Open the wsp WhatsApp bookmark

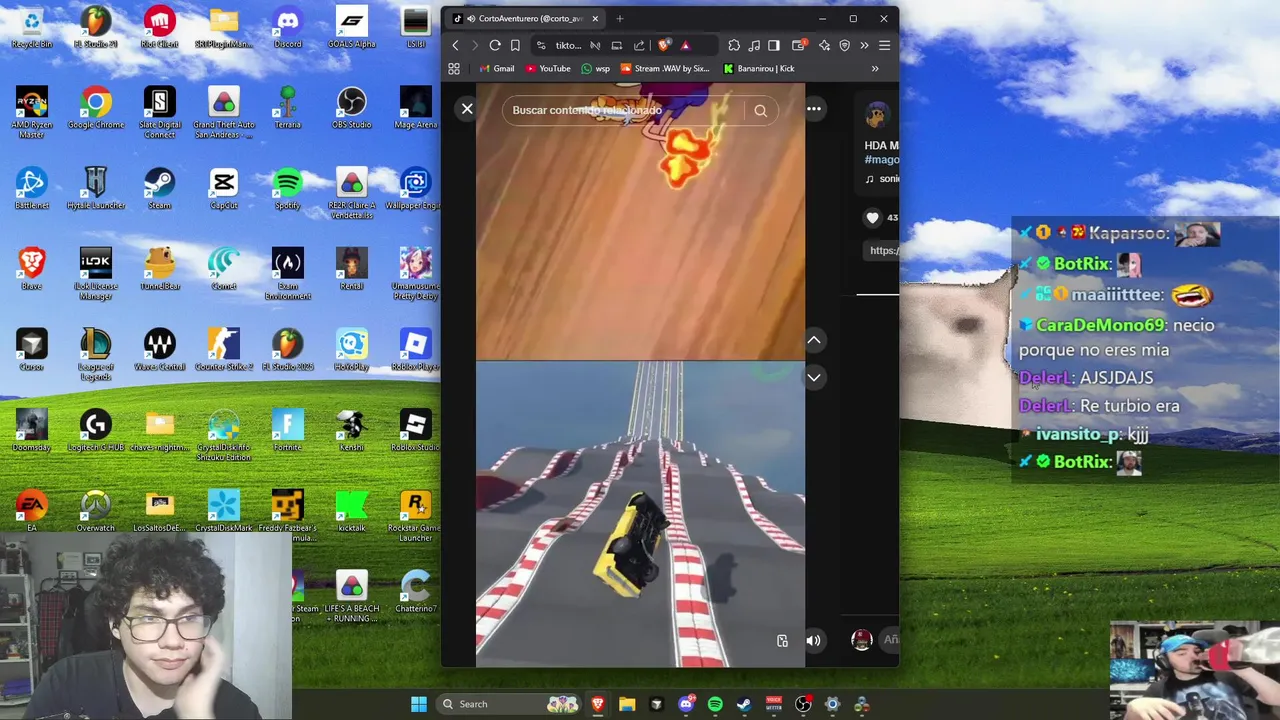[x=594, y=69]
